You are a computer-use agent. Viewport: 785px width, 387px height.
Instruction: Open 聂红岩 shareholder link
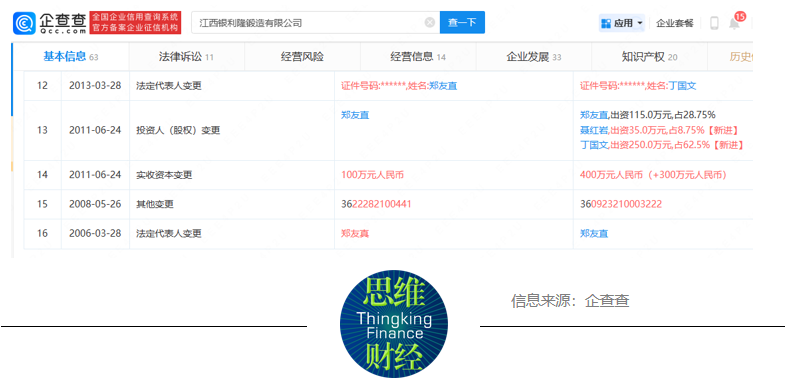(x=594, y=130)
